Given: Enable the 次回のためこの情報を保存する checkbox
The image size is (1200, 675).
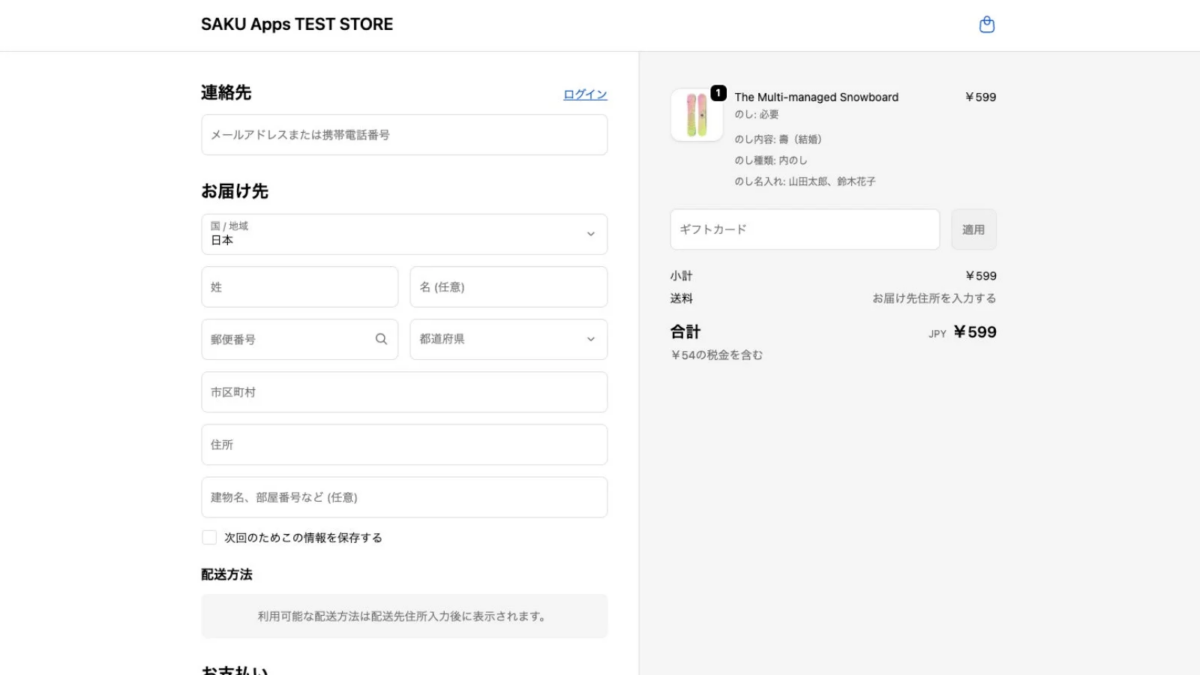Looking at the screenshot, I should coord(209,537).
